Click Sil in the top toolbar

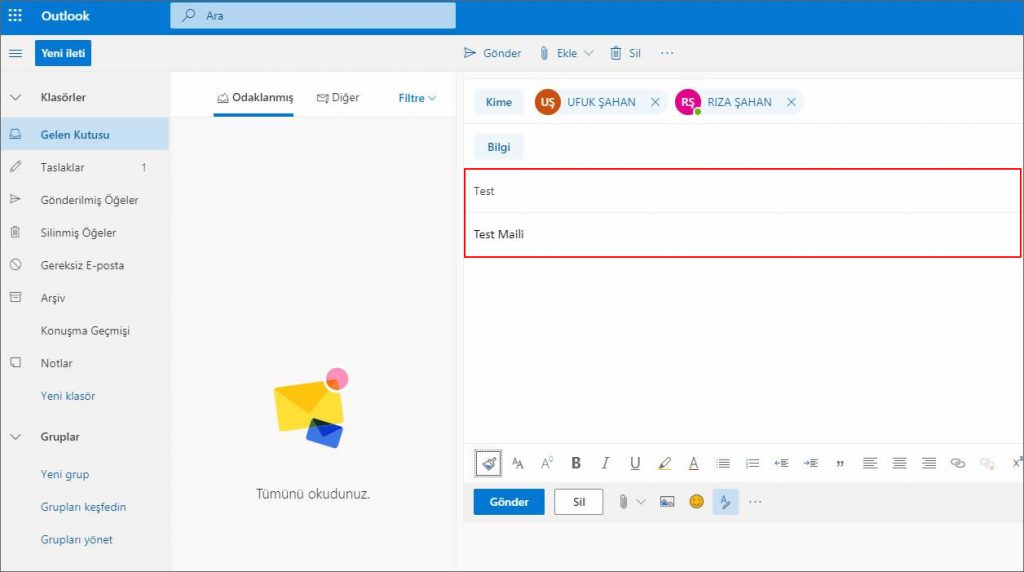(625, 53)
